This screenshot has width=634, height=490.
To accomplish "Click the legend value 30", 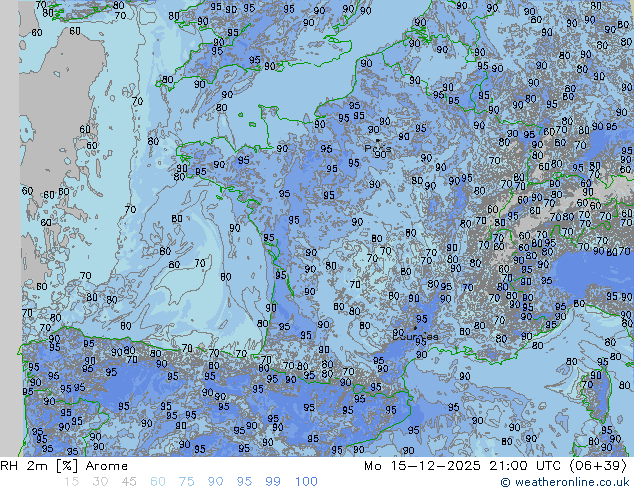I will [100, 482].
